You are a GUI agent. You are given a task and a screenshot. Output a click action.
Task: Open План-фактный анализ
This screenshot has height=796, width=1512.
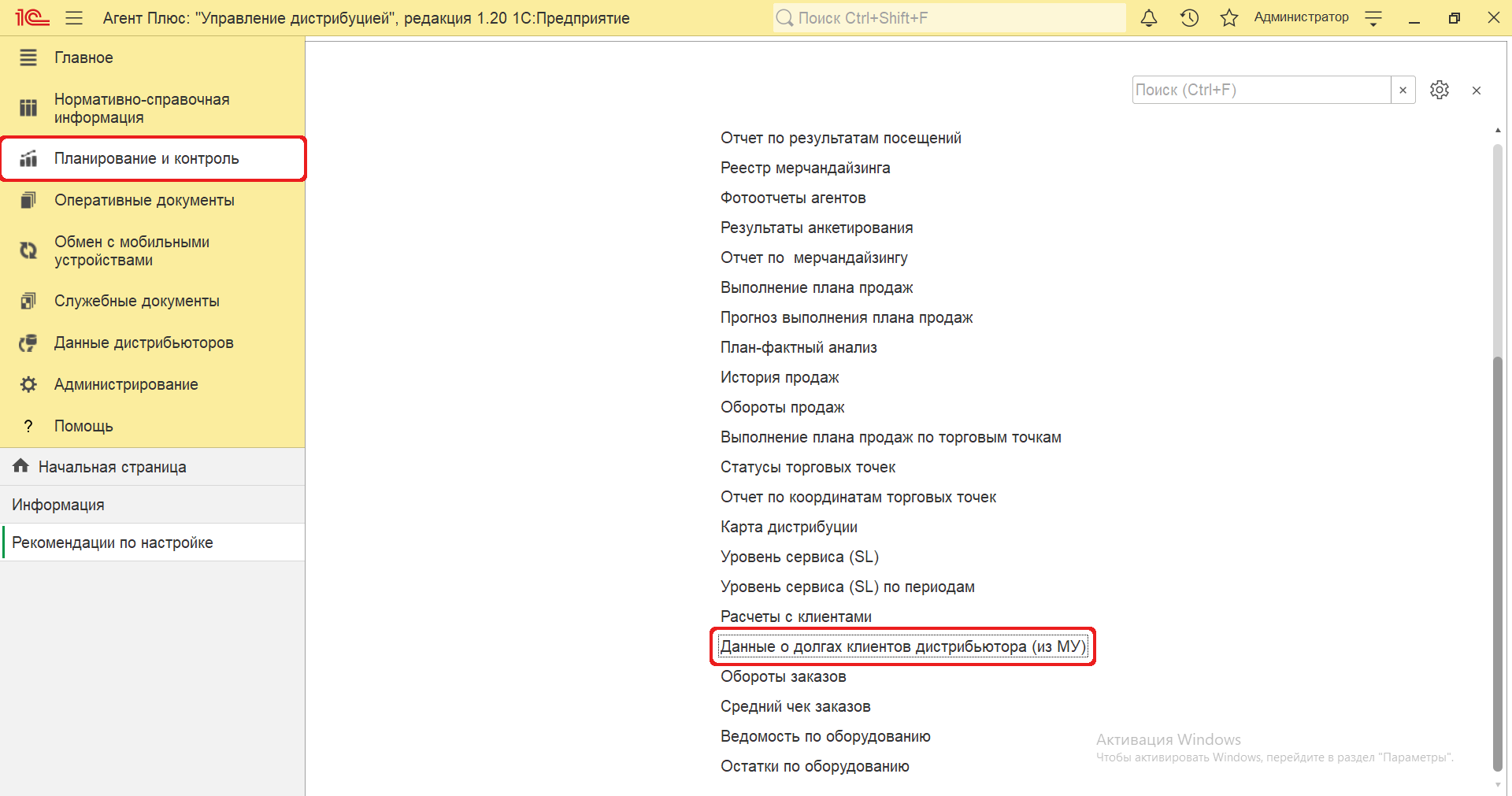(x=799, y=347)
